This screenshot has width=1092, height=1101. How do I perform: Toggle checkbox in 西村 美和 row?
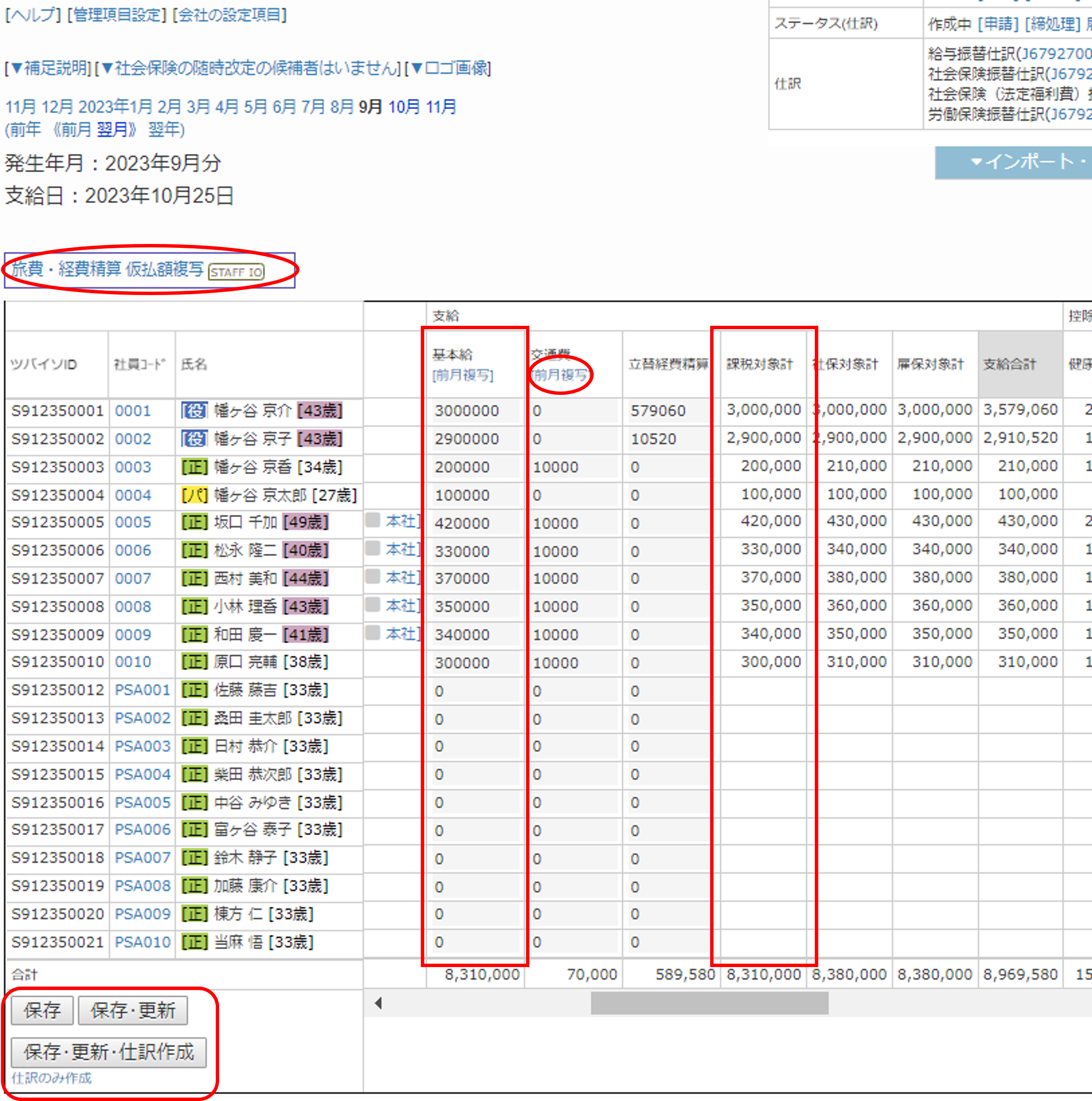pyautogui.click(x=373, y=576)
